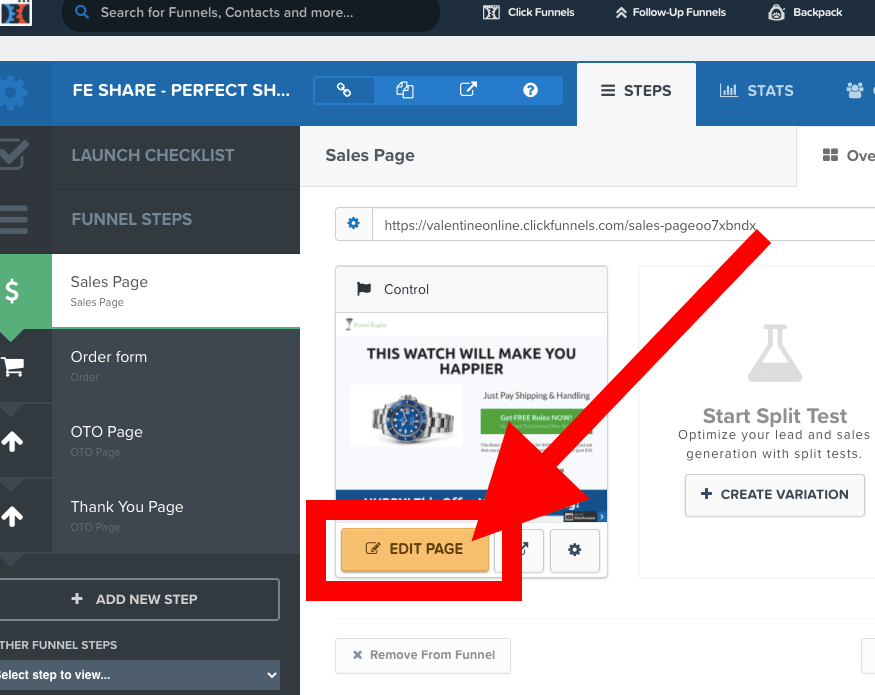
Task: Click the EDIT PAGE button
Action: coord(415,549)
